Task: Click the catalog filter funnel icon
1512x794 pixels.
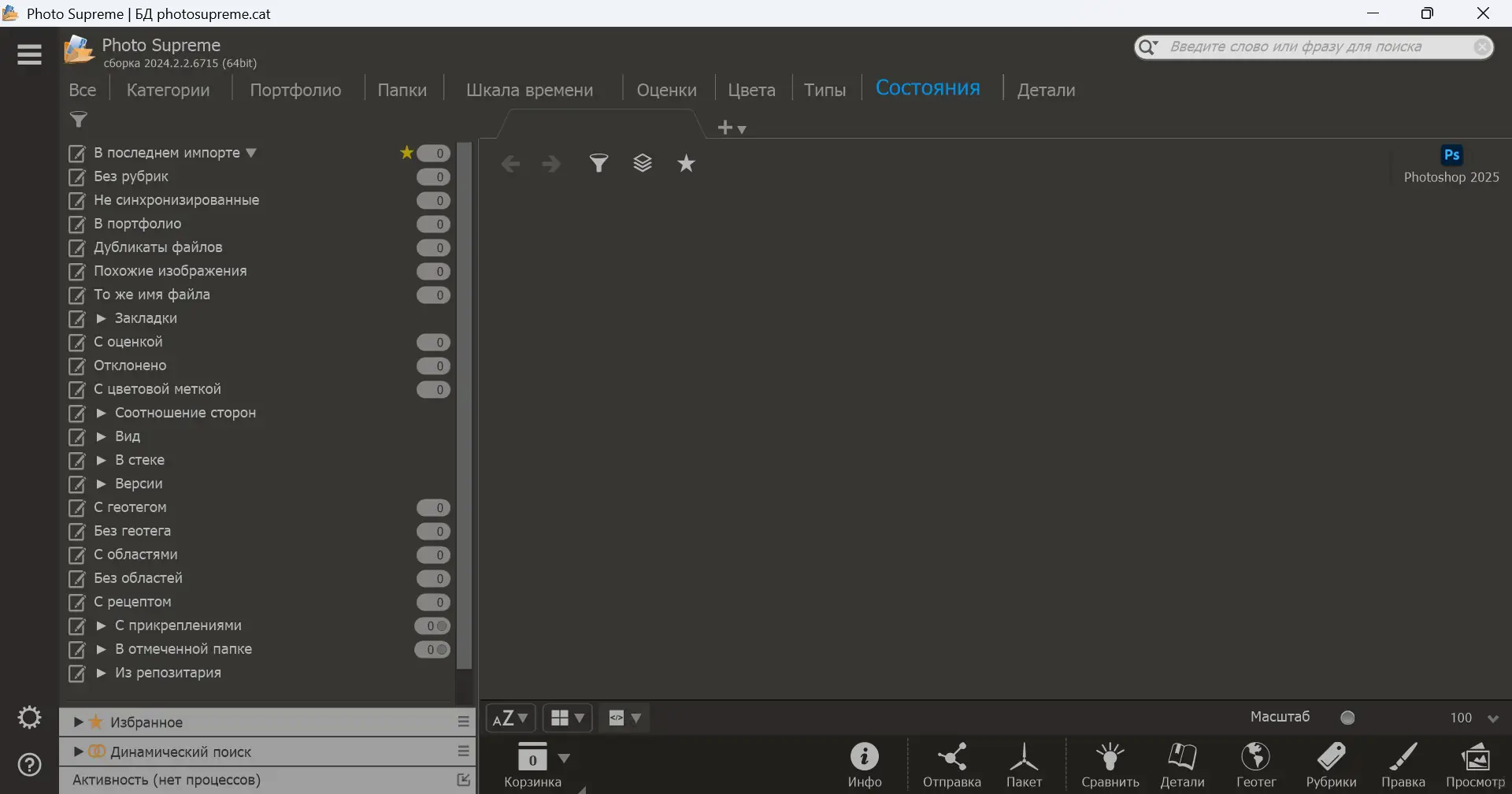Action: coord(78,120)
